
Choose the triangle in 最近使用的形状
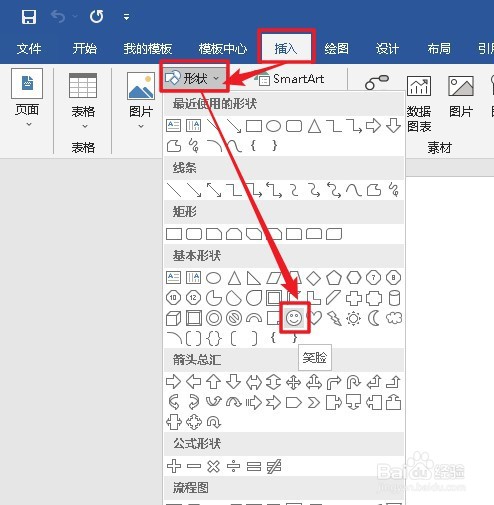pos(314,126)
